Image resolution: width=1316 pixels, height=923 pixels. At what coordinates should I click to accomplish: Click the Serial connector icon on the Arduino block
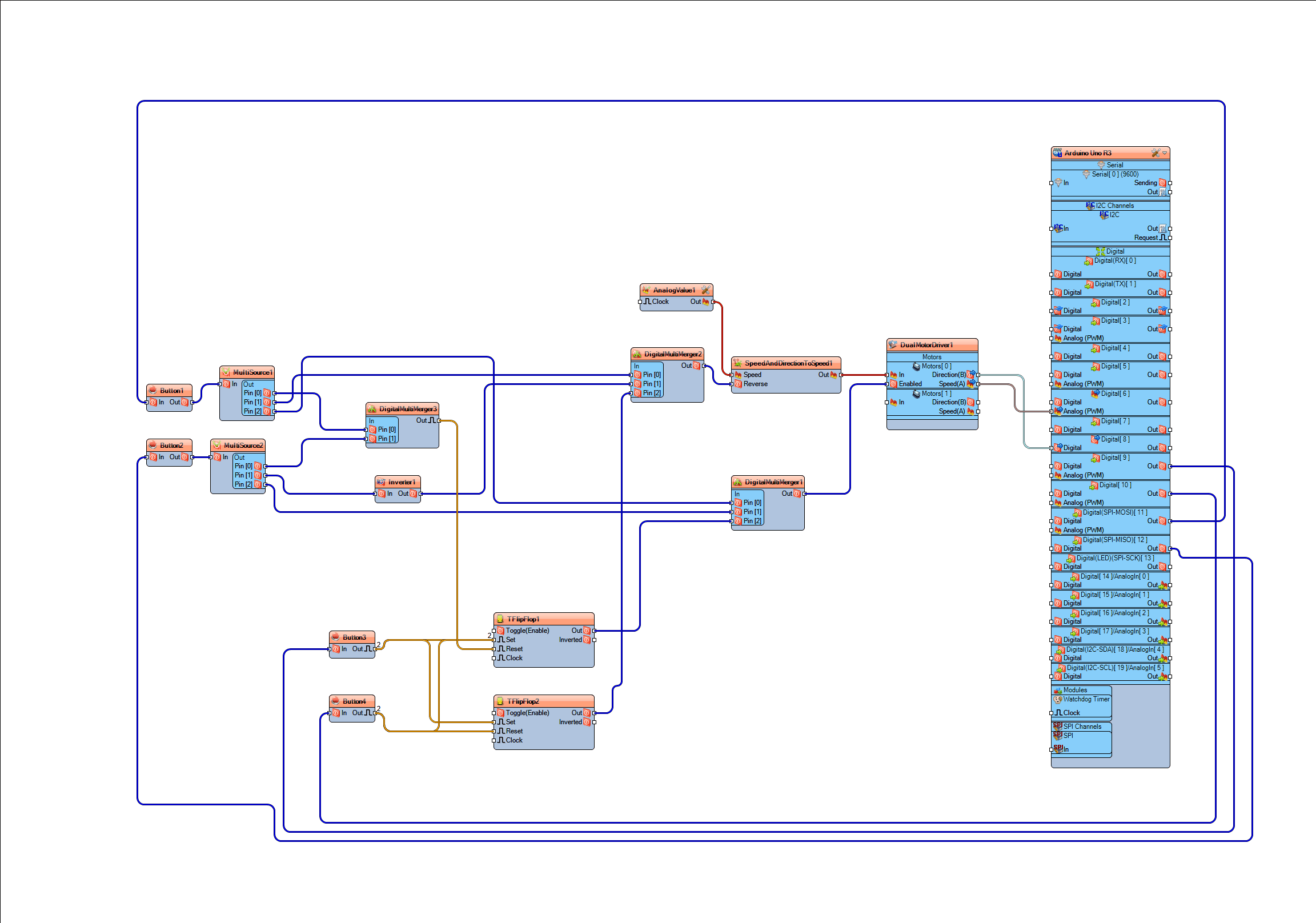pyautogui.click(x=1101, y=165)
